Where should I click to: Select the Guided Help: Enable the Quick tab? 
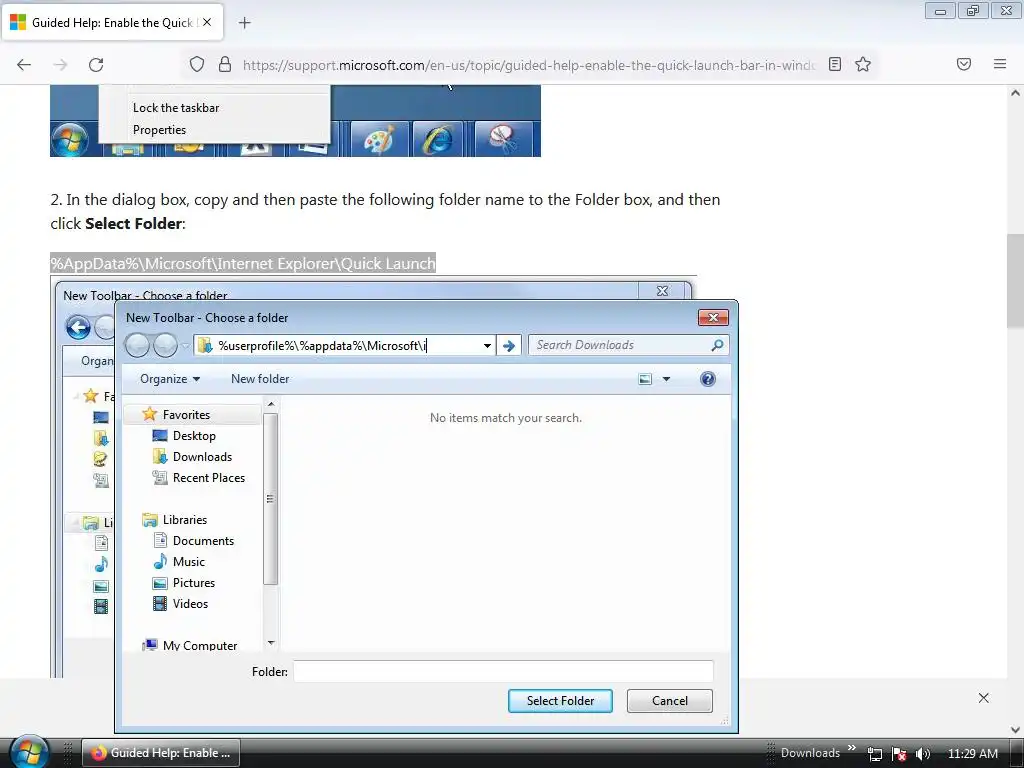pyautogui.click(x=112, y=22)
